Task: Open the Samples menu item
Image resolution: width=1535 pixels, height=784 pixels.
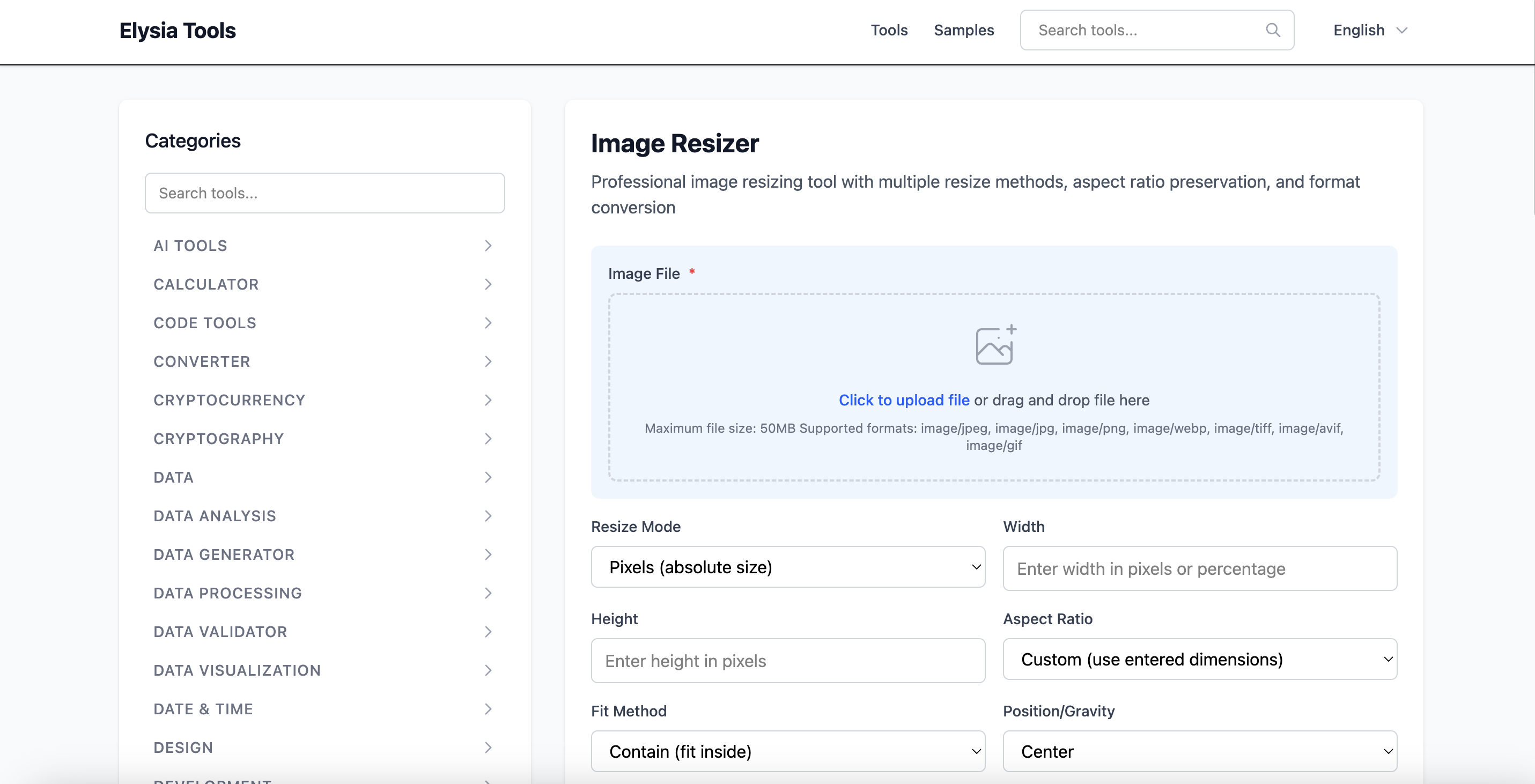Action: point(964,30)
